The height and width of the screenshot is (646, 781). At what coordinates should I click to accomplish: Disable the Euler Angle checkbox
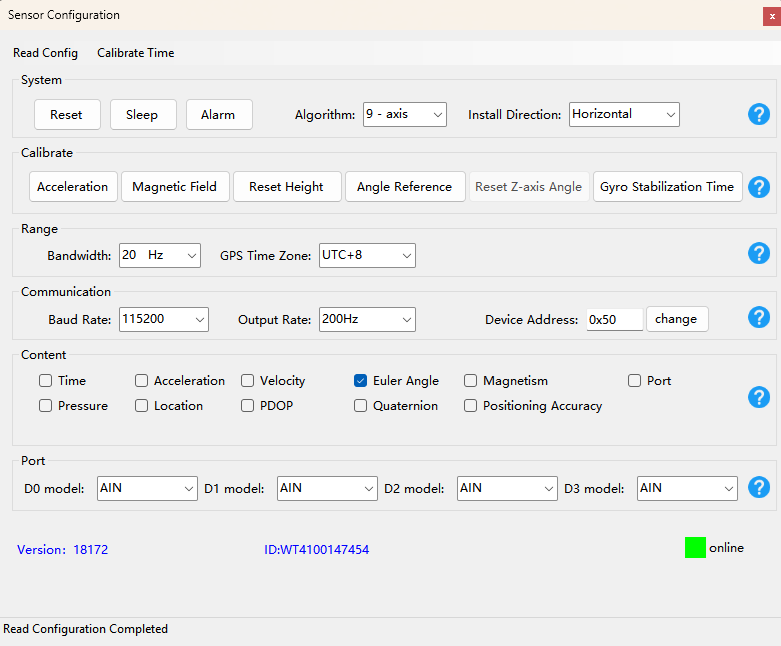(x=361, y=381)
